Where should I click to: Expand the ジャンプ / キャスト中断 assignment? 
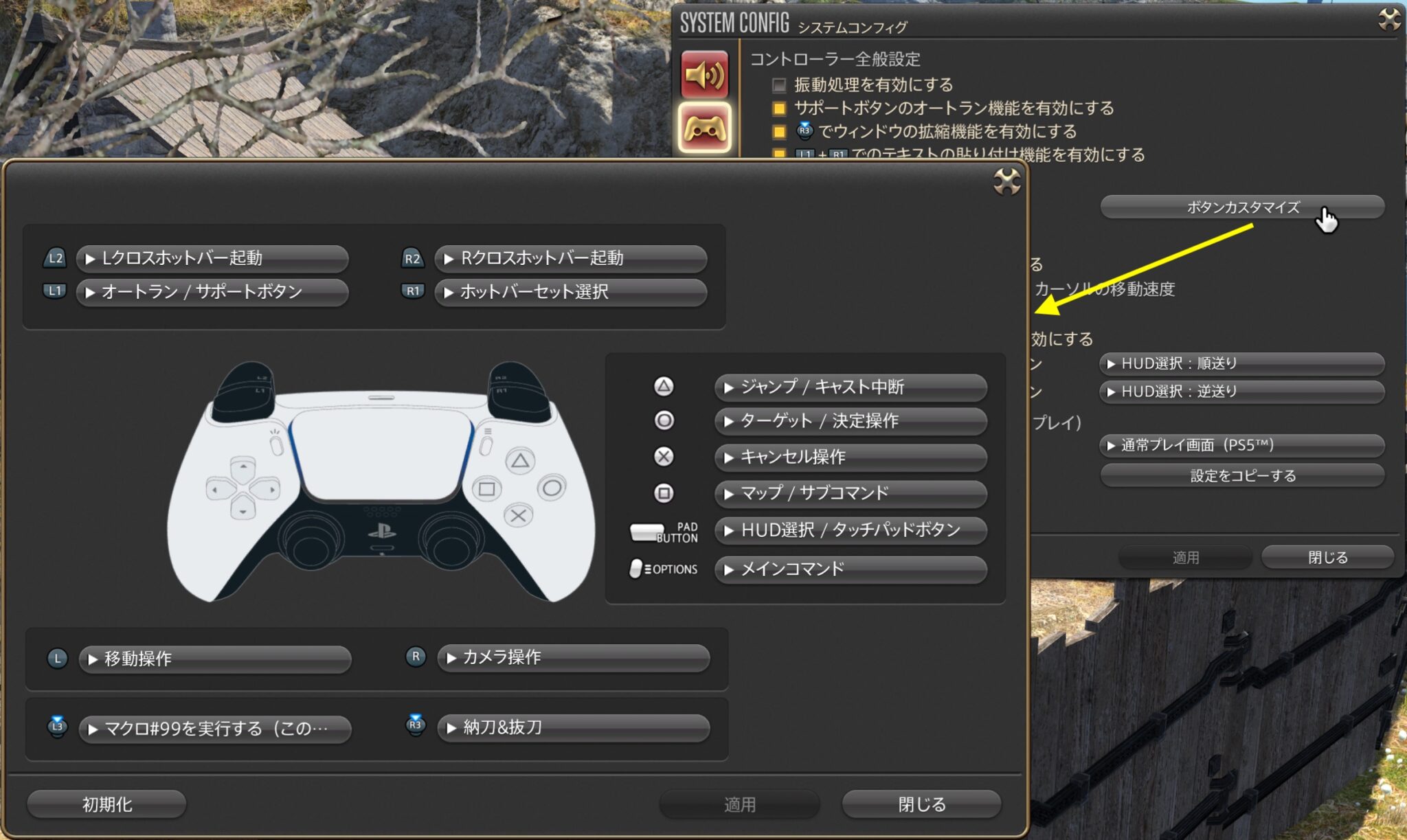pyautogui.click(x=852, y=388)
